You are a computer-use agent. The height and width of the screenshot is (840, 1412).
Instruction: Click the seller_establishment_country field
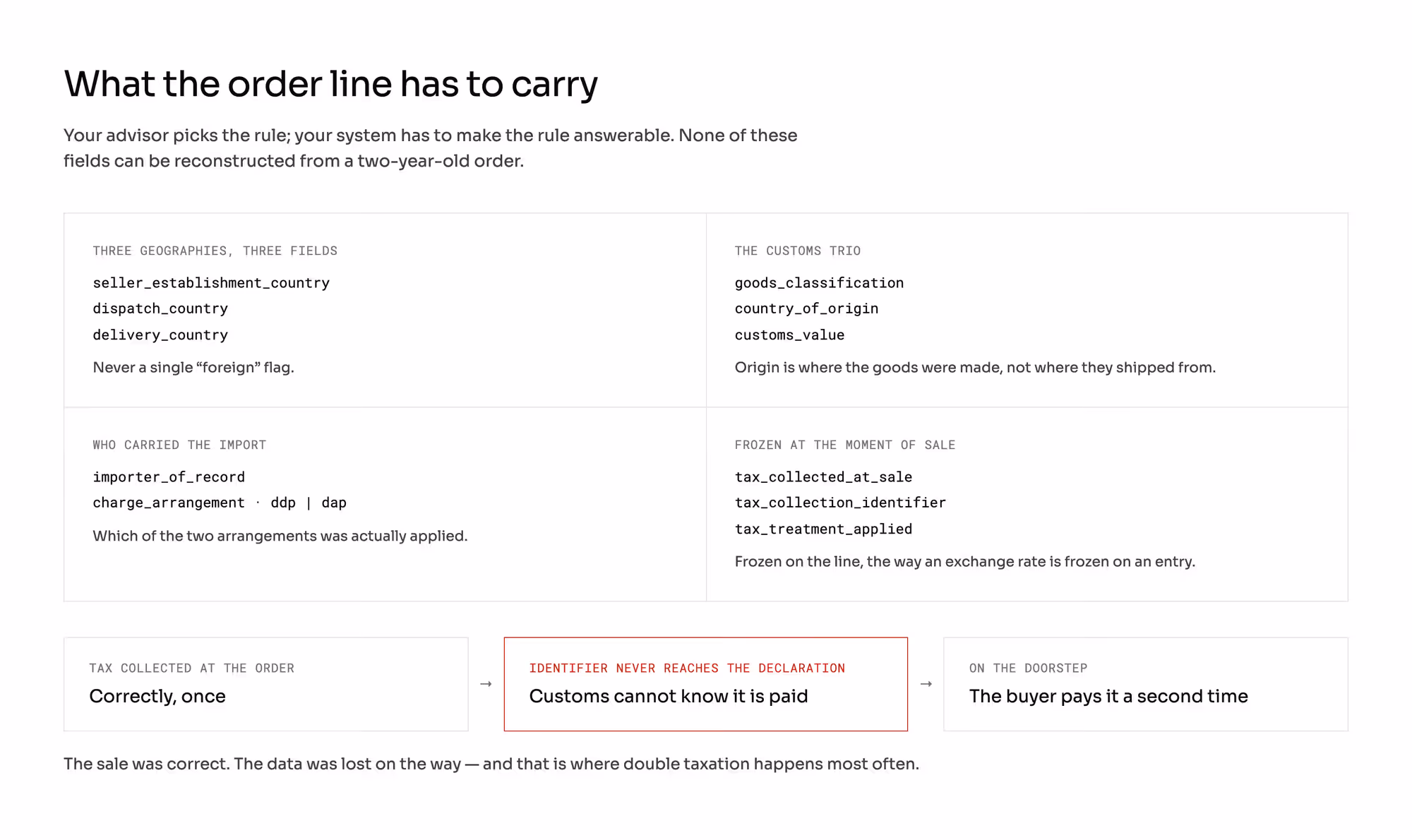[x=211, y=283]
